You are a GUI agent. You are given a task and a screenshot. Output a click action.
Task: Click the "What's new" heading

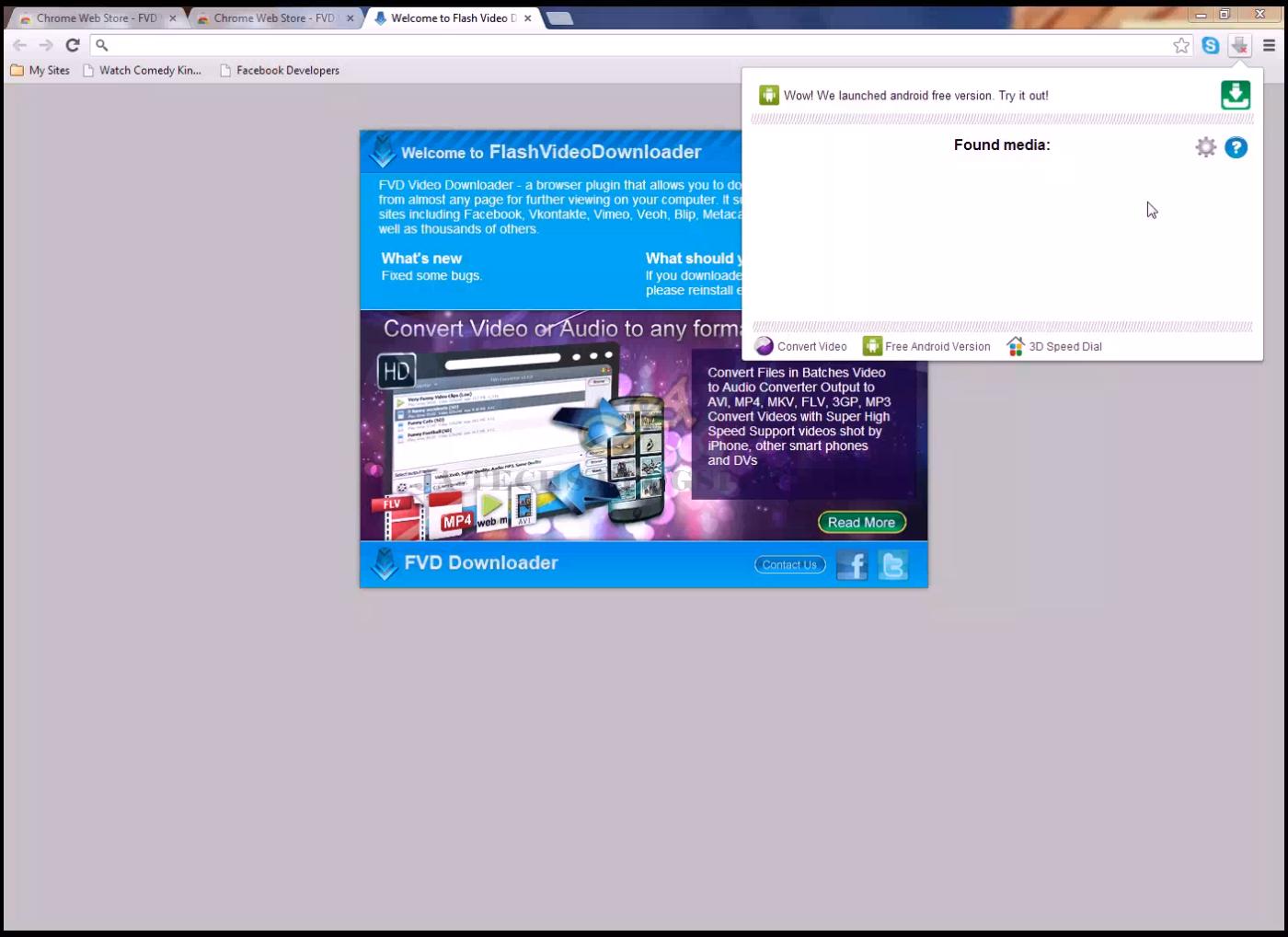click(x=421, y=259)
